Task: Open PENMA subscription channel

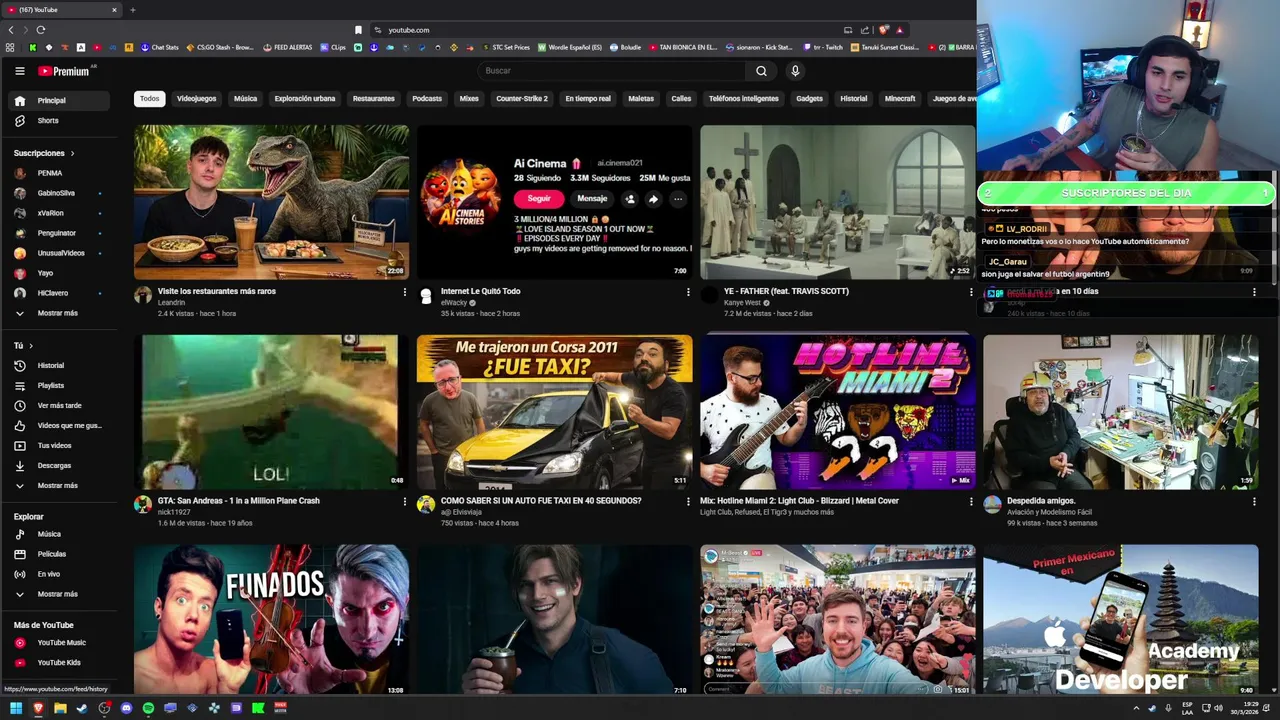Action: (x=61, y=173)
